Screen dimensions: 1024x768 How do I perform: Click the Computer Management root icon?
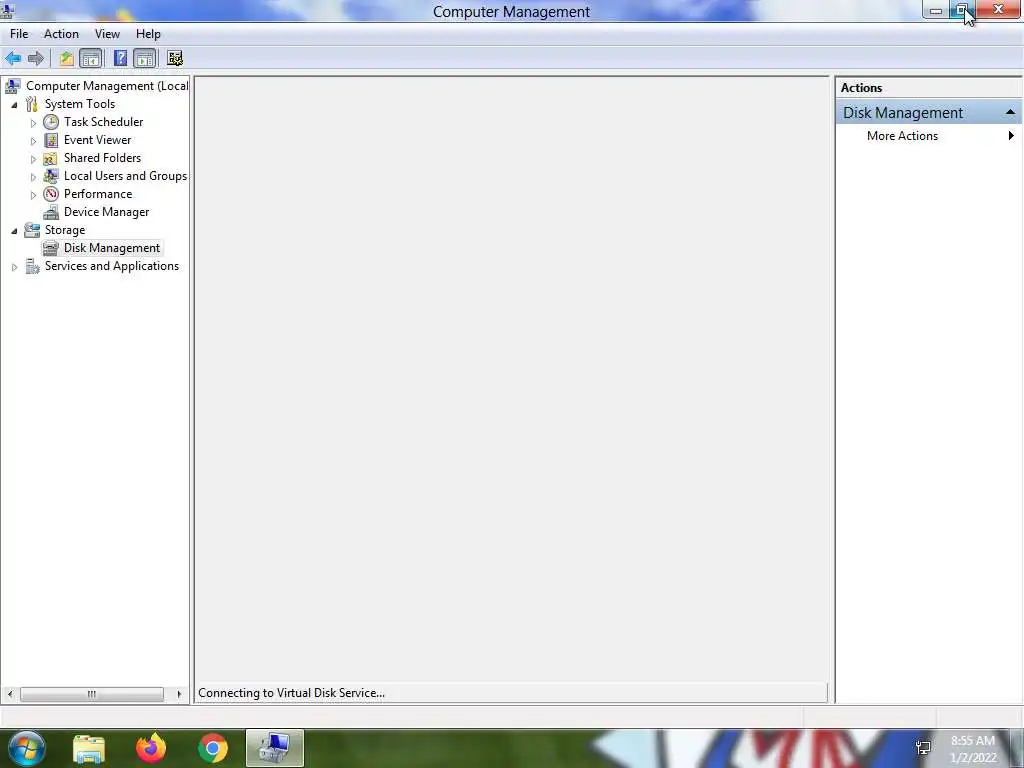click(12, 86)
